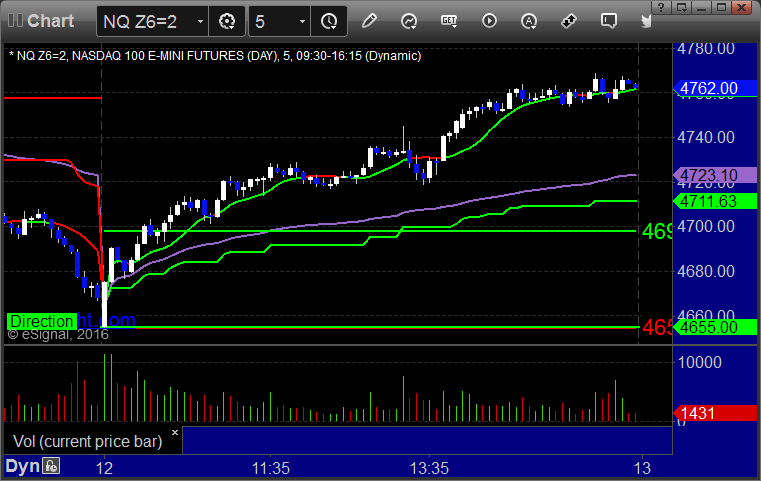Click the 4680.00 price scale label
The height and width of the screenshot is (481, 761).
(x=706, y=271)
